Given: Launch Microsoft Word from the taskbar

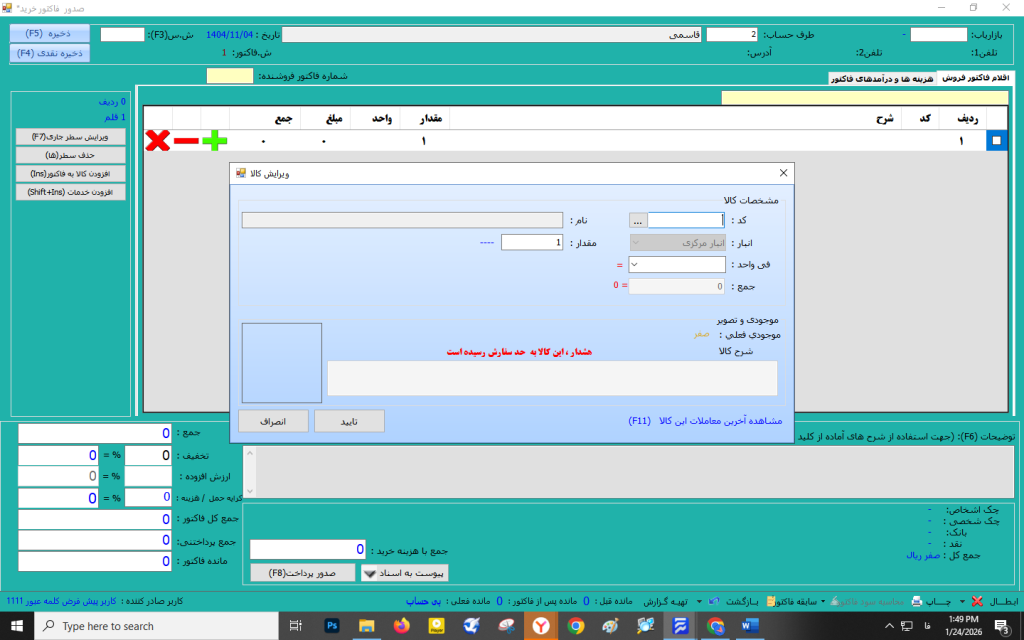Looking at the screenshot, I should 752,626.
